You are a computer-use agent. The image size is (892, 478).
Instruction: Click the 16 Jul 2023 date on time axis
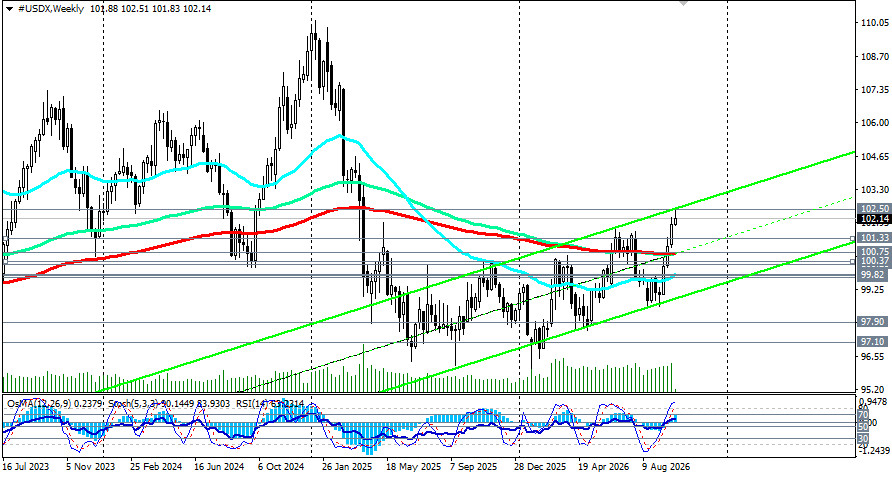click(x=26, y=467)
